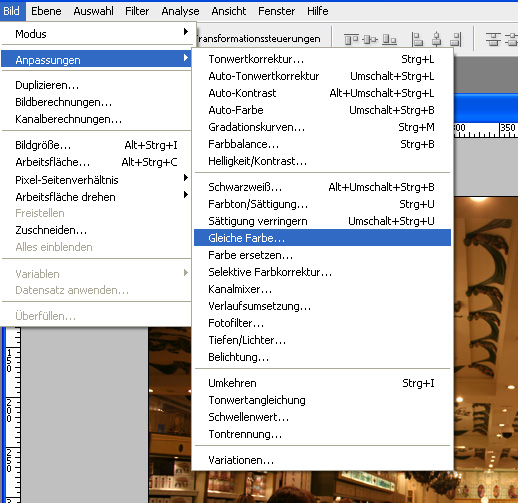Click the align top edges icon
Viewport: 518px width, 503px height.
click(351, 39)
